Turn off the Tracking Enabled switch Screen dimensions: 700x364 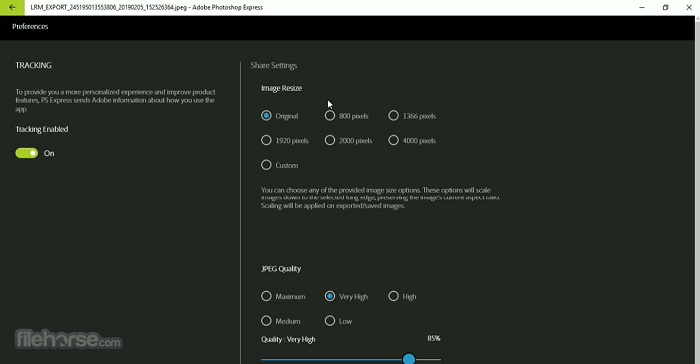click(27, 153)
